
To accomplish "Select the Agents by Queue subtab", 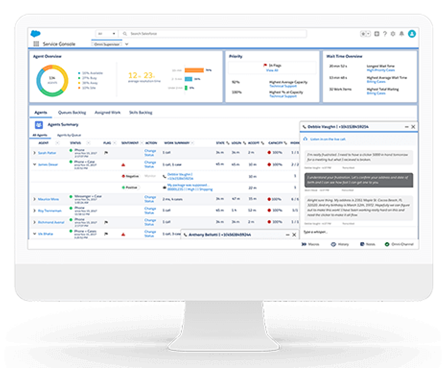I will coord(69,135).
